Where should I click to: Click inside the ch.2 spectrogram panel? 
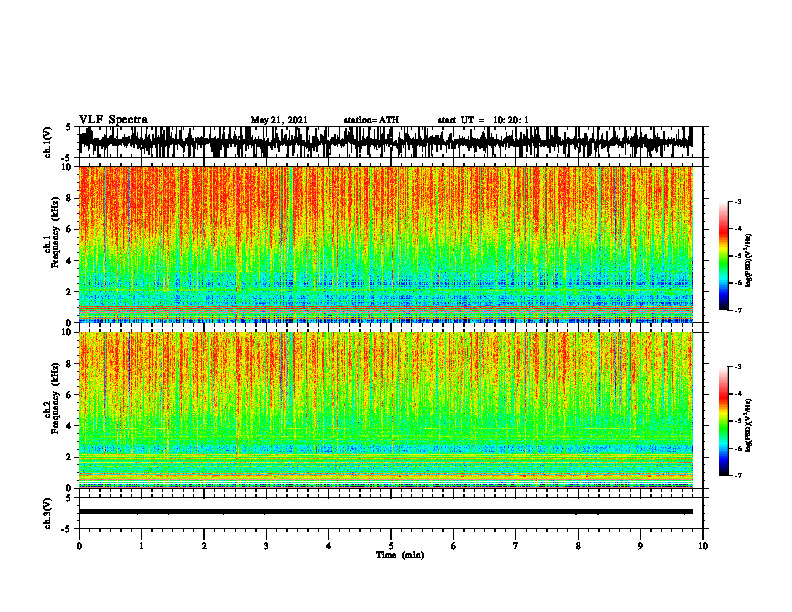[386, 410]
